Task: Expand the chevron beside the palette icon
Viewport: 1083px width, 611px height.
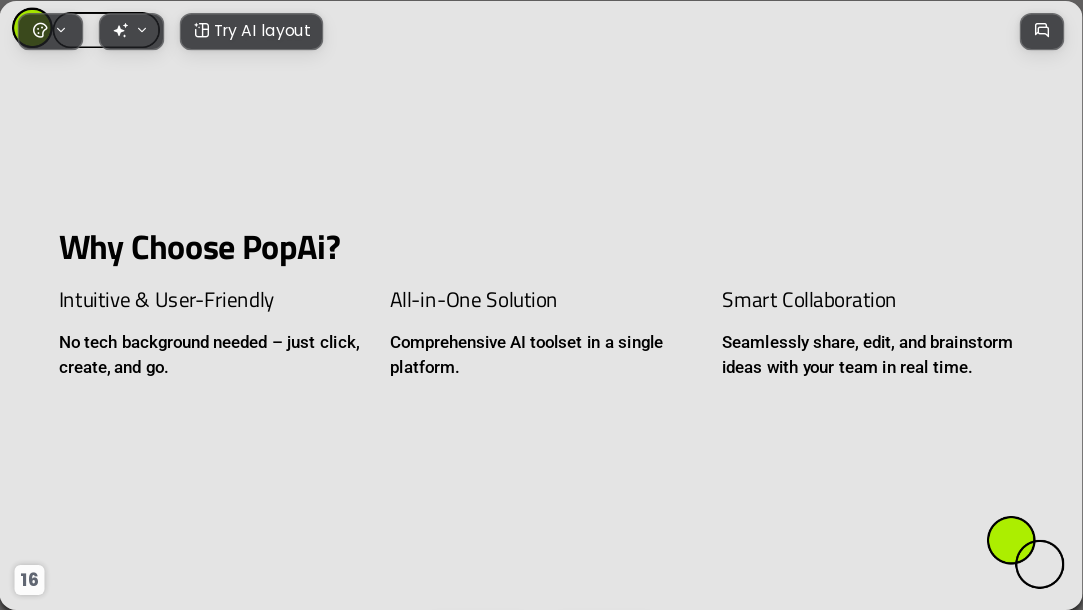Action: (61, 30)
